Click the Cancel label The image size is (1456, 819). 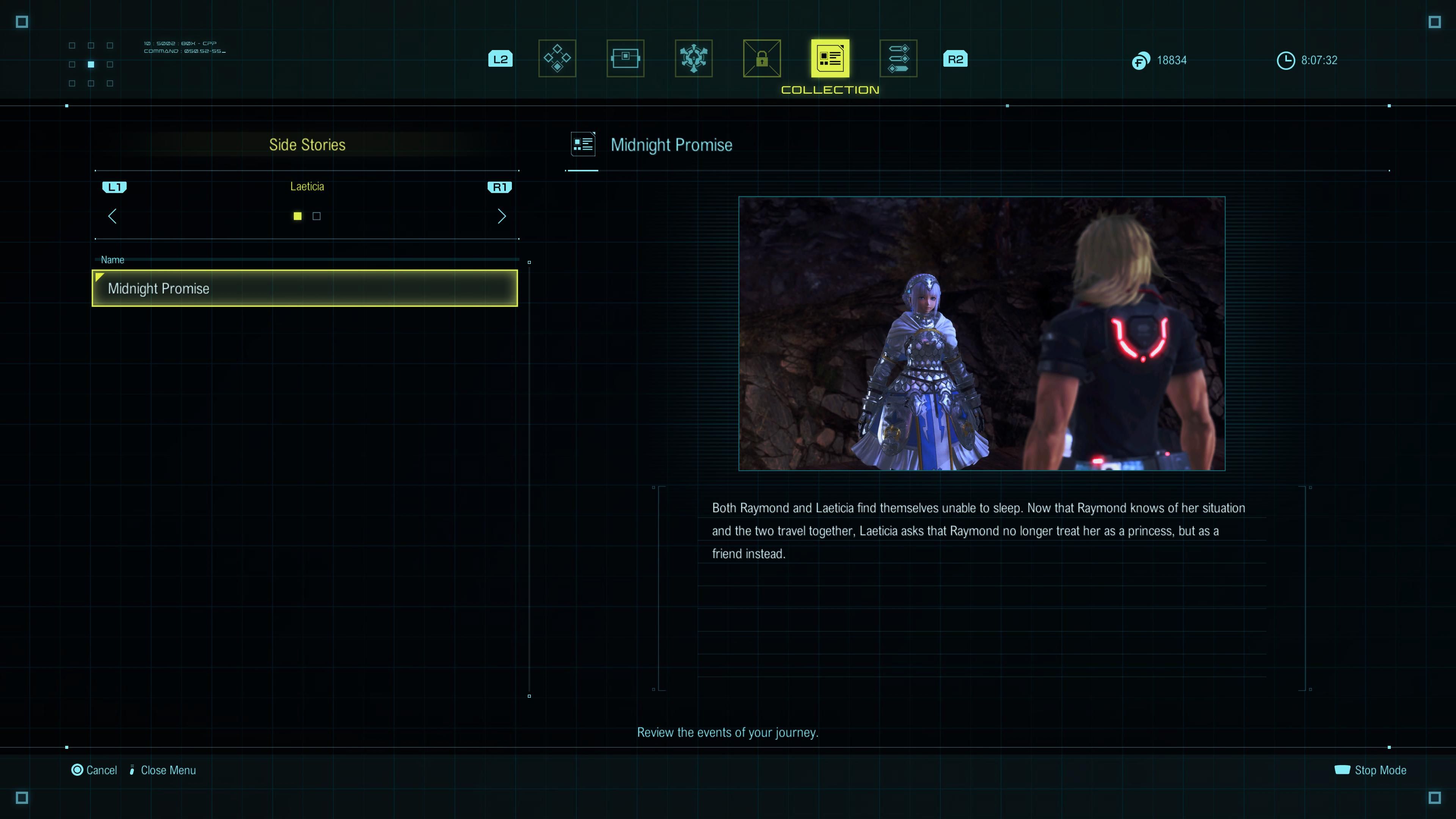pyautogui.click(x=102, y=770)
